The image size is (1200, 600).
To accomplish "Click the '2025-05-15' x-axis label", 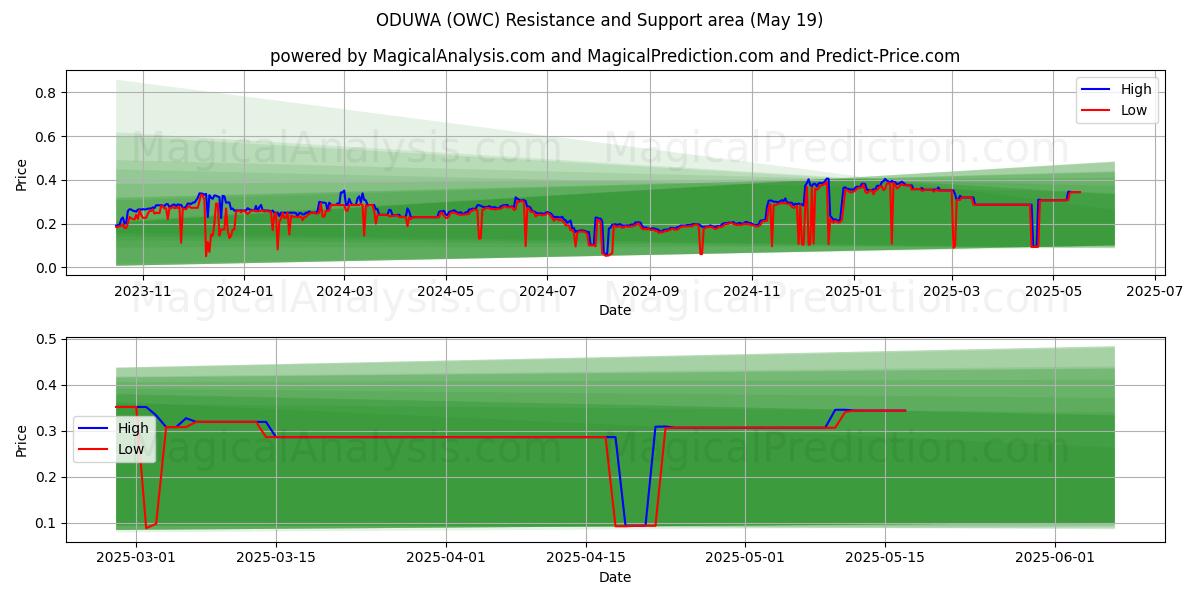I will [x=885, y=557].
